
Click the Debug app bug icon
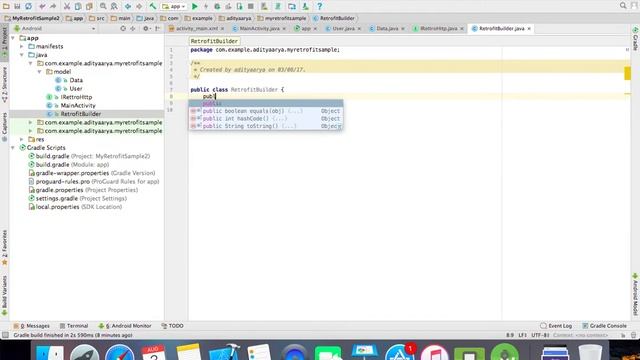[217, 6]
